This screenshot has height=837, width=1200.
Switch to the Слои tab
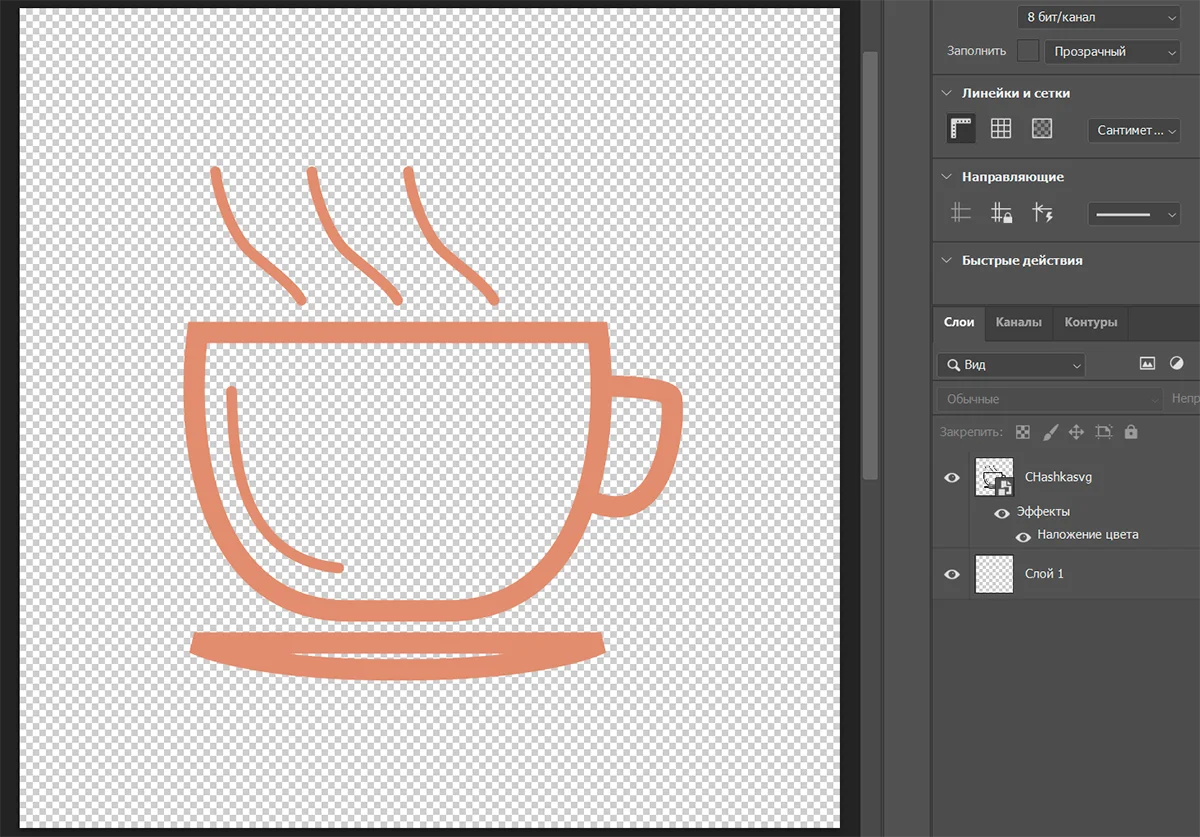pos(959,323)
